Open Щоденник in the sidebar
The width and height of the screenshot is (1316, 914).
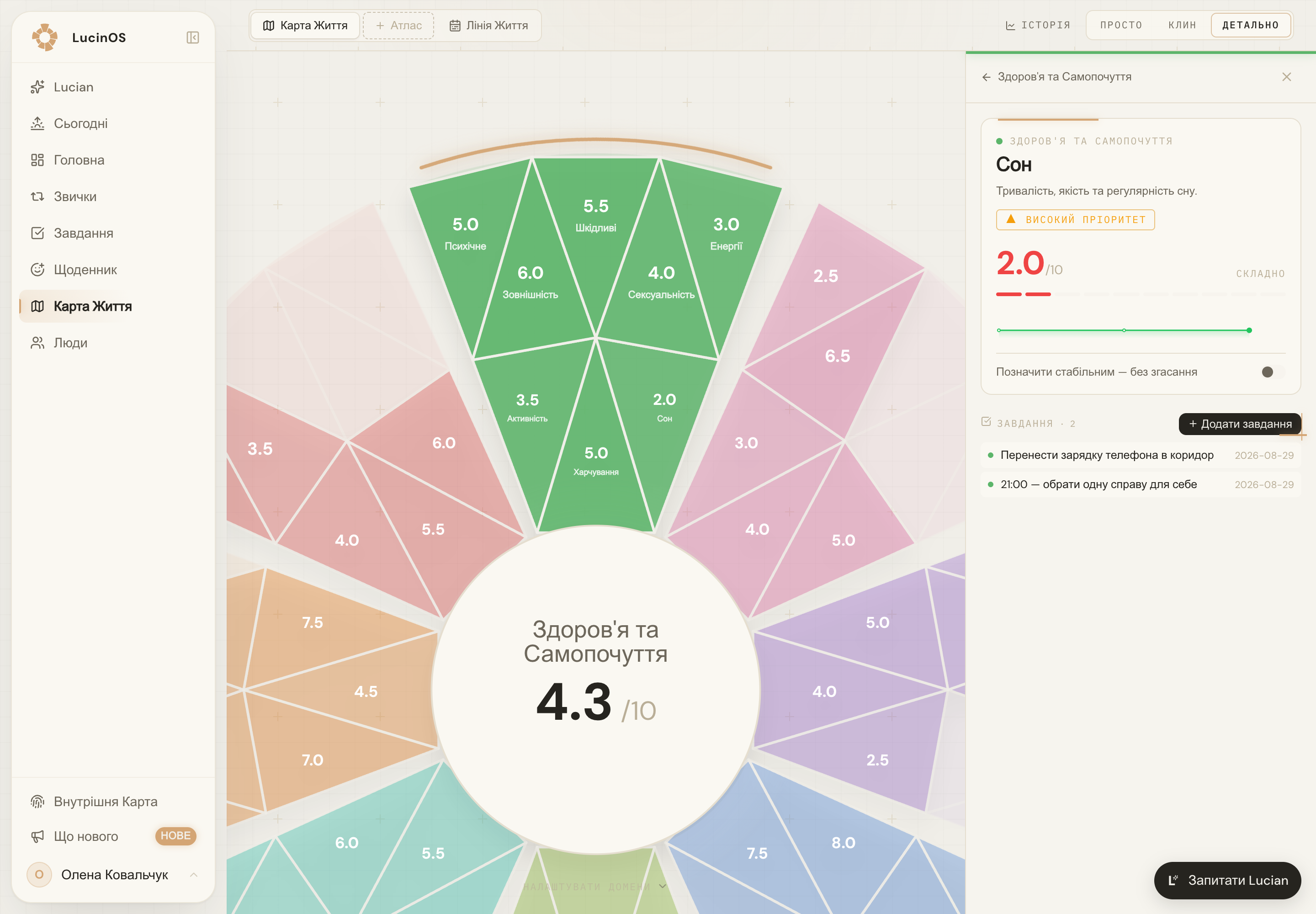(x=113, y=270)
